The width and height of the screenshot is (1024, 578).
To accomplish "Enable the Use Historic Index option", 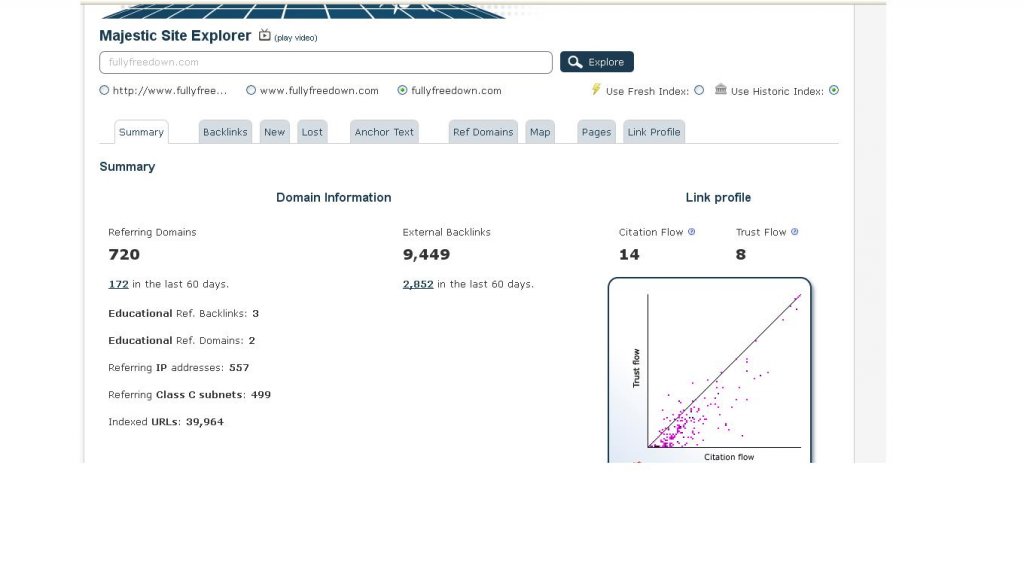I will [x=834, y=91].
